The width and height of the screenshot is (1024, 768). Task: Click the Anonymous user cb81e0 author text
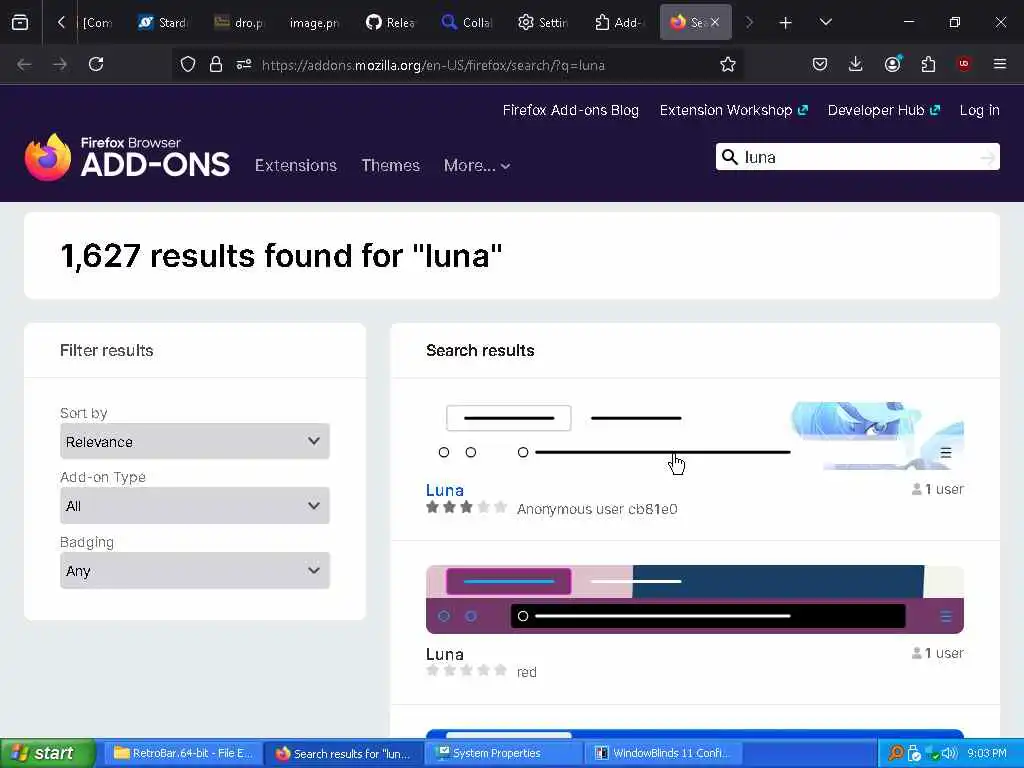[x=597, y=509]
